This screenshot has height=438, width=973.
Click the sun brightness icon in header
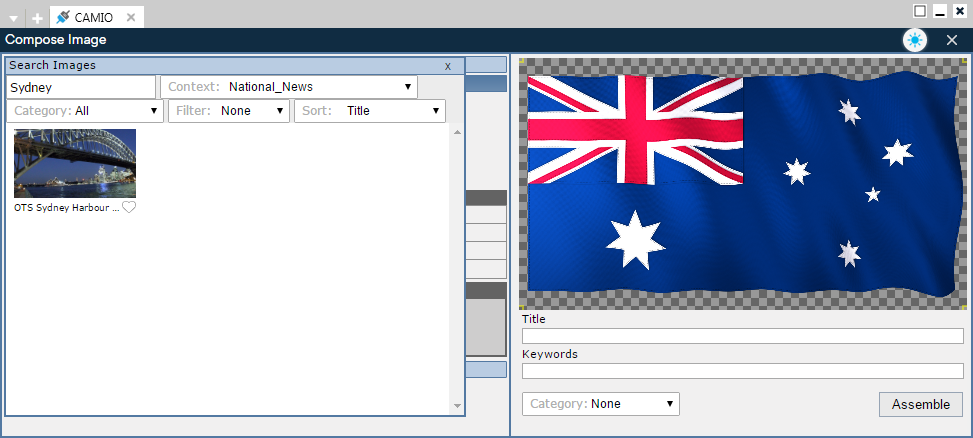[x=914, y=40]
